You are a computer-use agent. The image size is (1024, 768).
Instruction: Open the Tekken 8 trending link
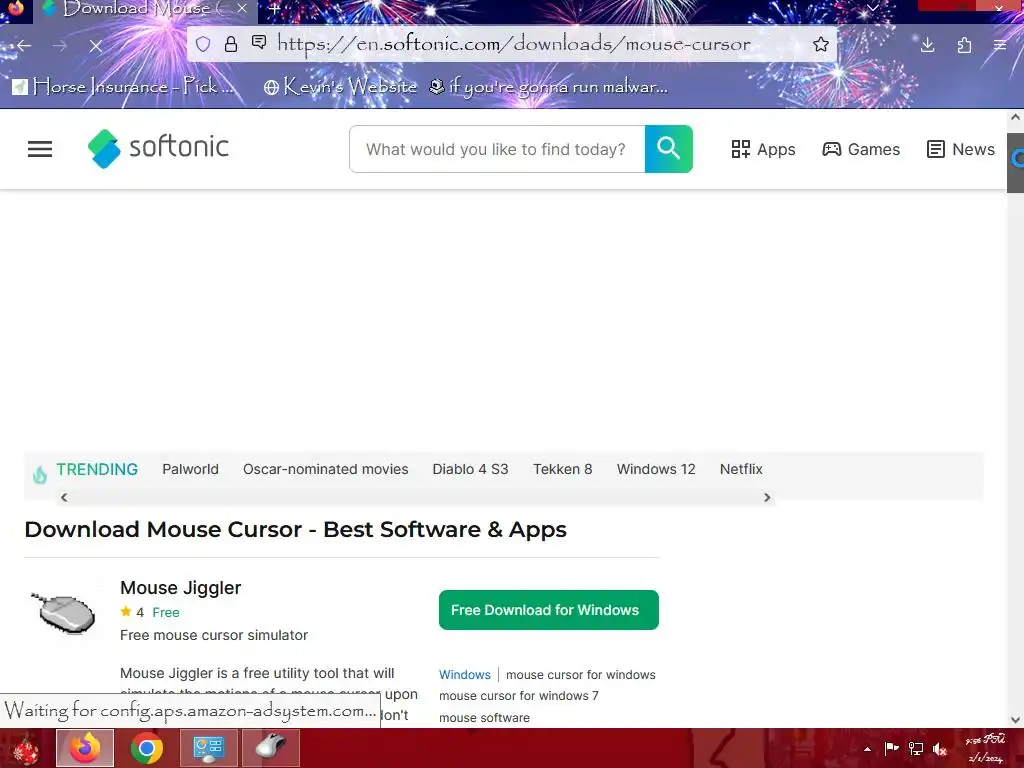pos(562,469)
